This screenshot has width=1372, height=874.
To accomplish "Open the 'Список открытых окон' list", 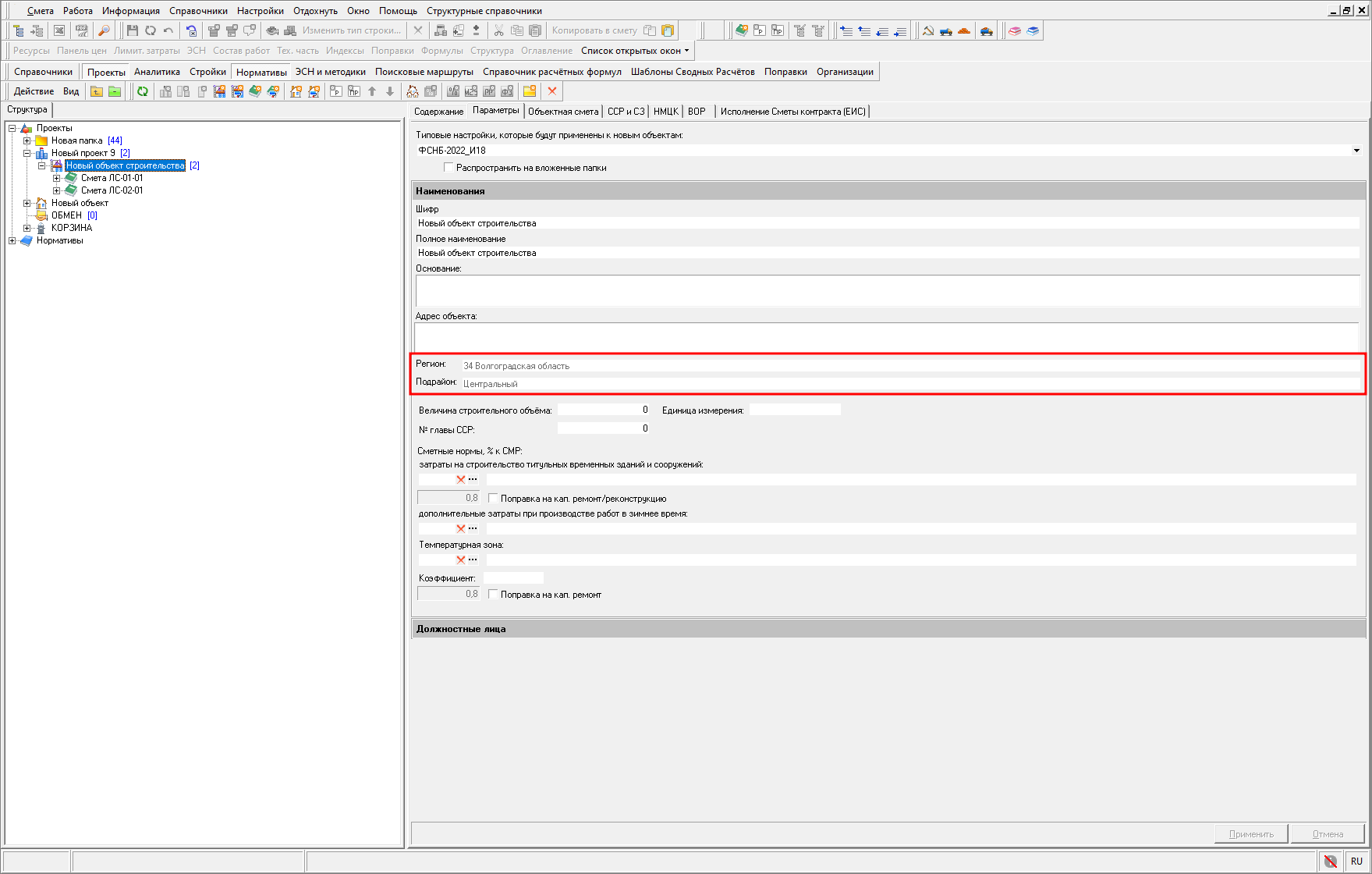I will pos(634,51).
